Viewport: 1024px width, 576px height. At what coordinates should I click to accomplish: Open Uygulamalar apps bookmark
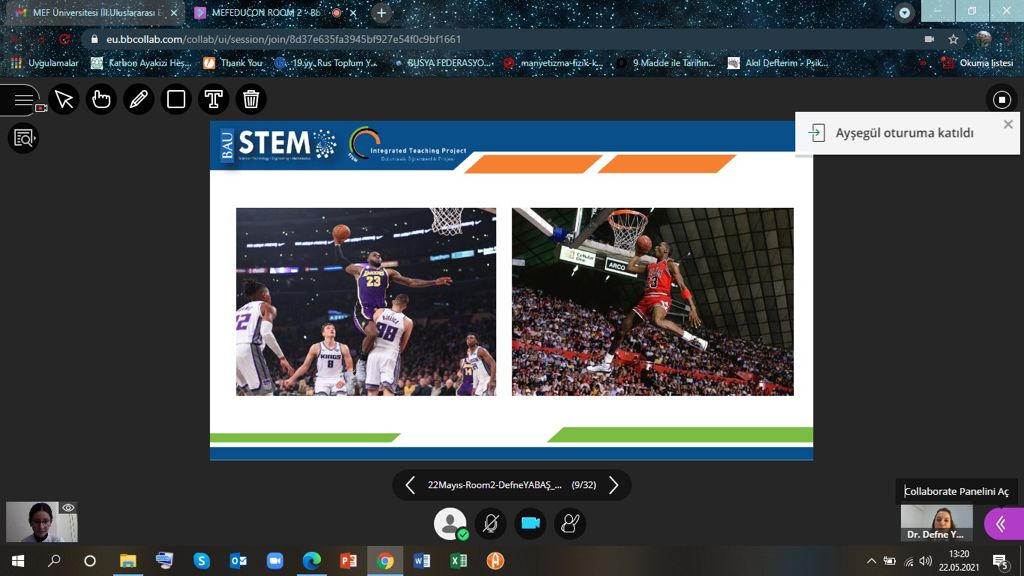coord(44,63)
